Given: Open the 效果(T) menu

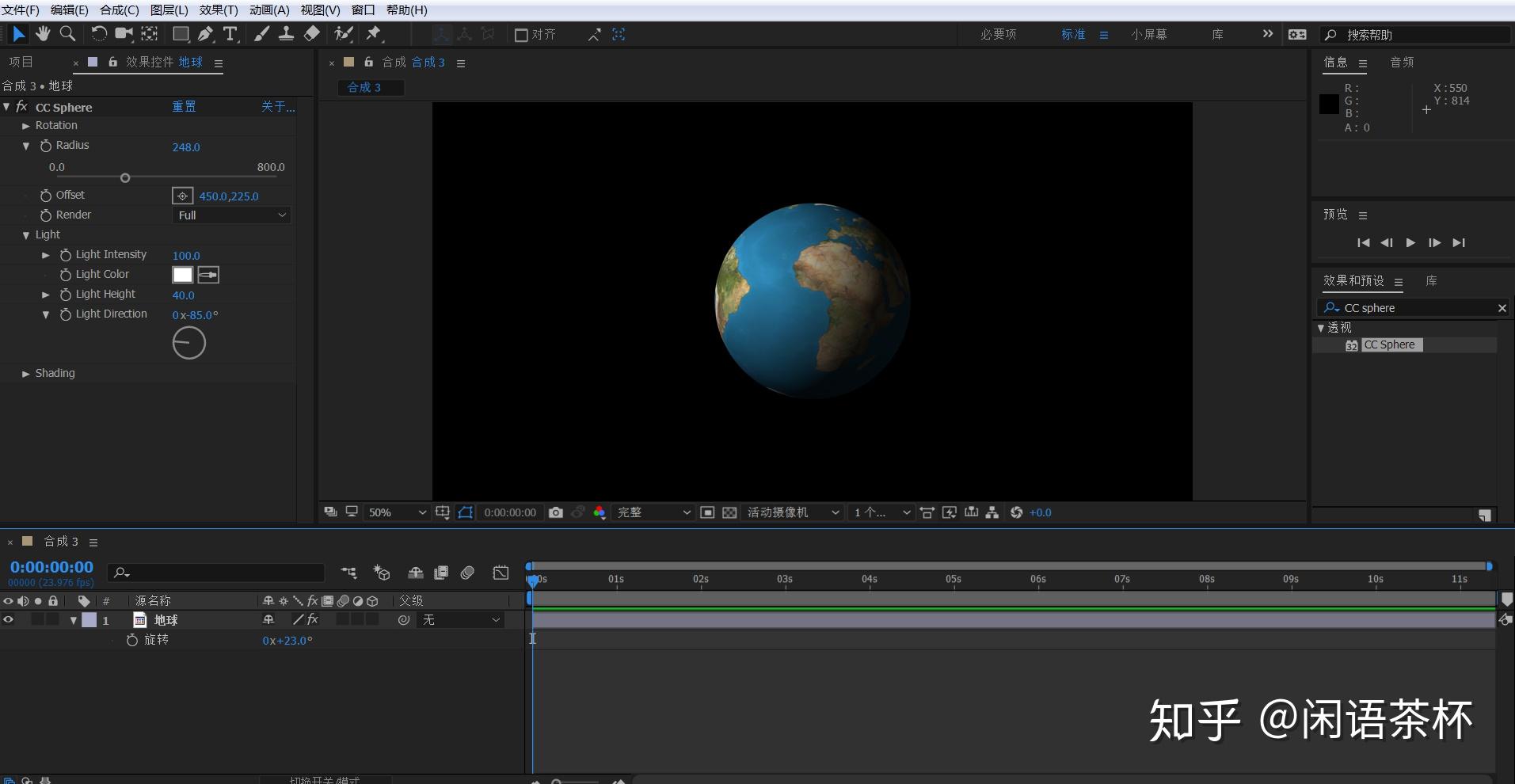Looking at the screenshot, I should (218, 10).
